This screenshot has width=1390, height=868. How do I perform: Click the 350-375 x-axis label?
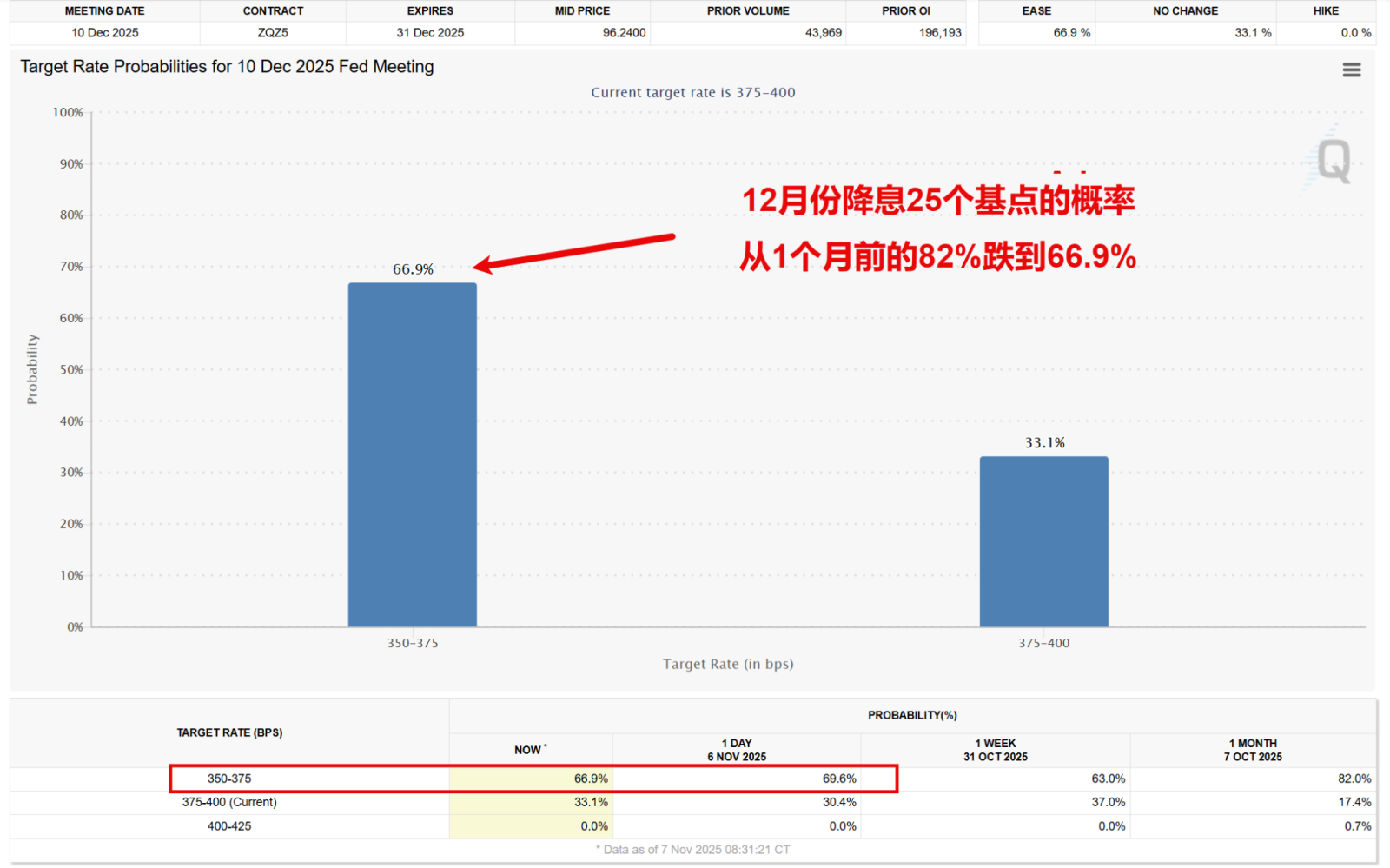[412, 643]
